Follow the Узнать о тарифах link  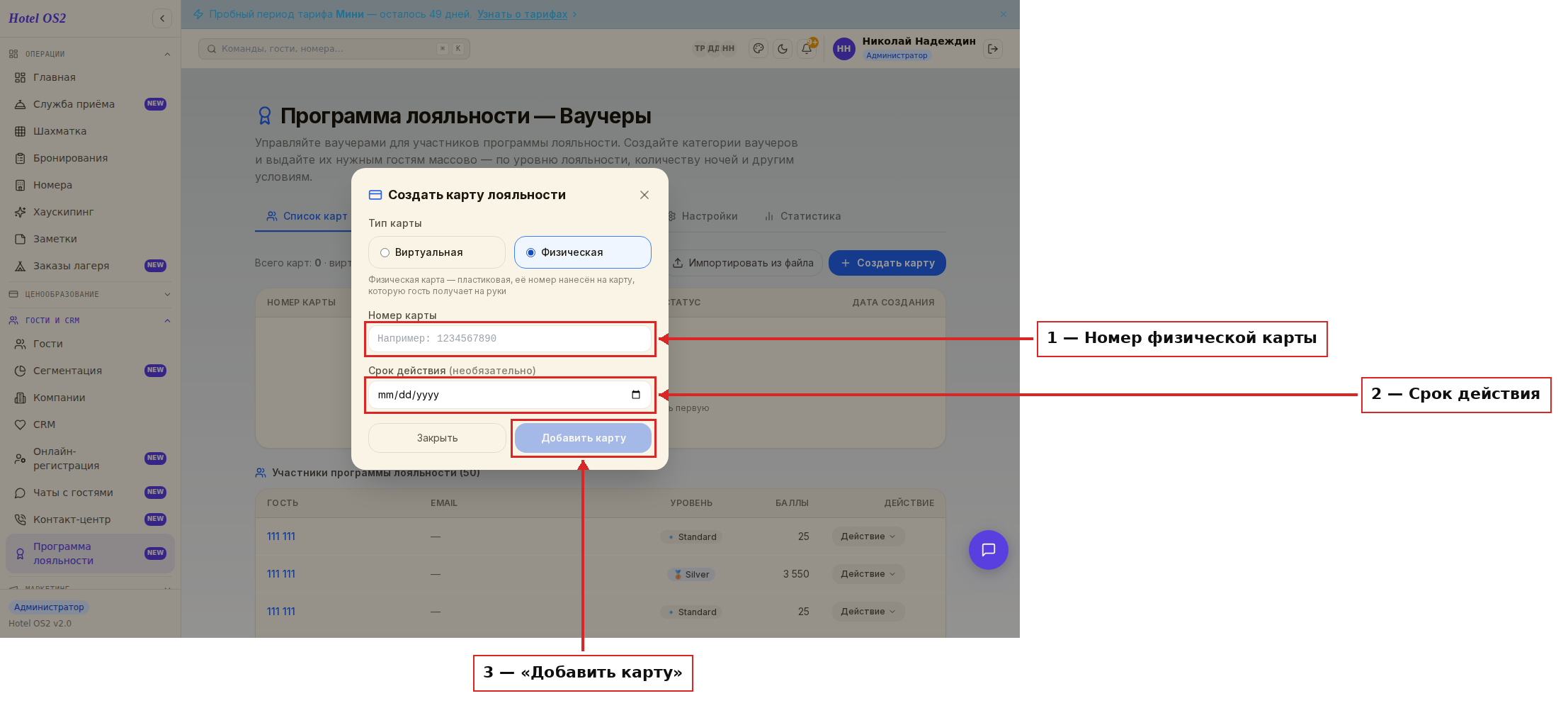pos(522,14)
